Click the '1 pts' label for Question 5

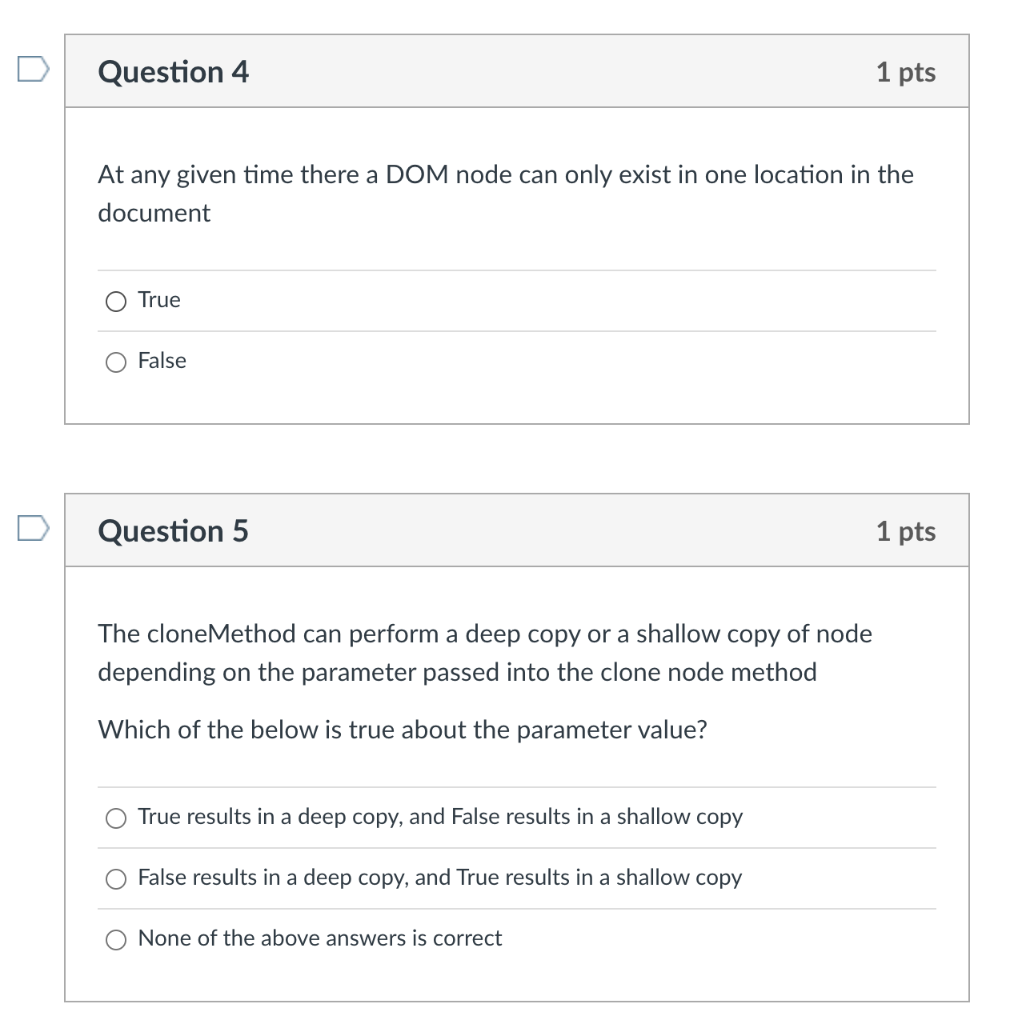(907, 531)
